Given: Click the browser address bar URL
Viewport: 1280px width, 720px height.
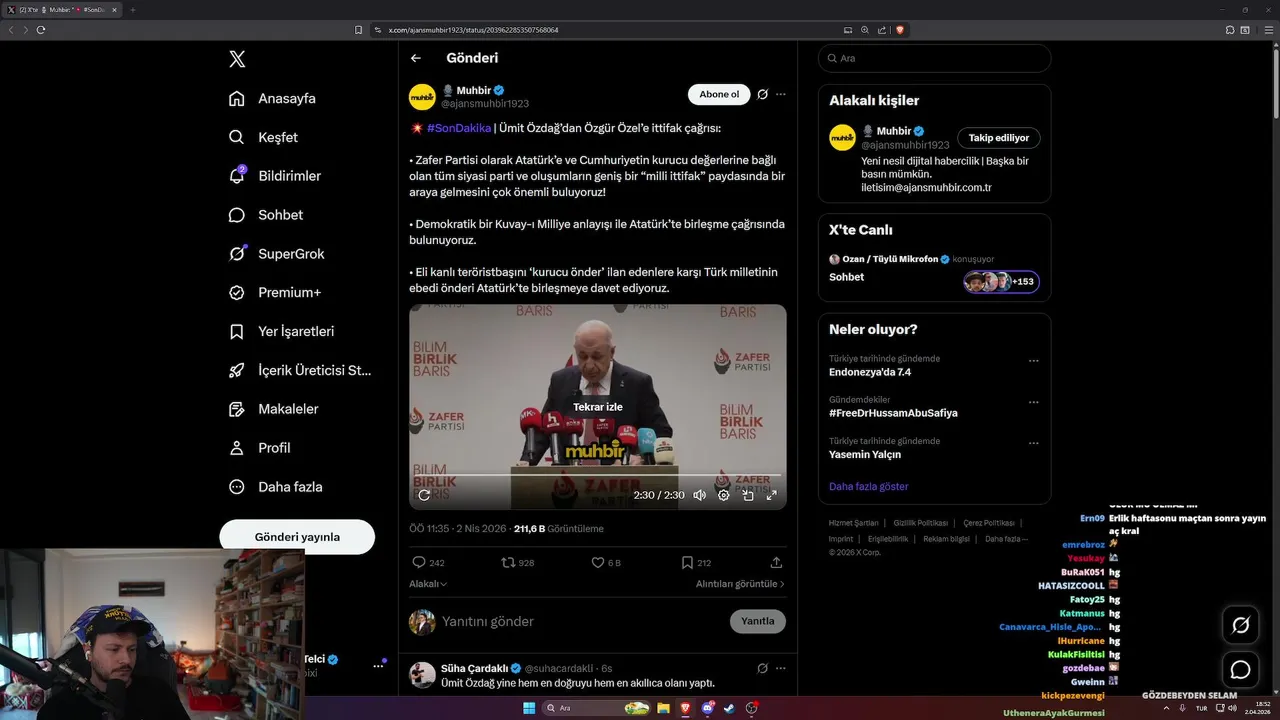Looking at the screenshot, I should pos(473,30).
